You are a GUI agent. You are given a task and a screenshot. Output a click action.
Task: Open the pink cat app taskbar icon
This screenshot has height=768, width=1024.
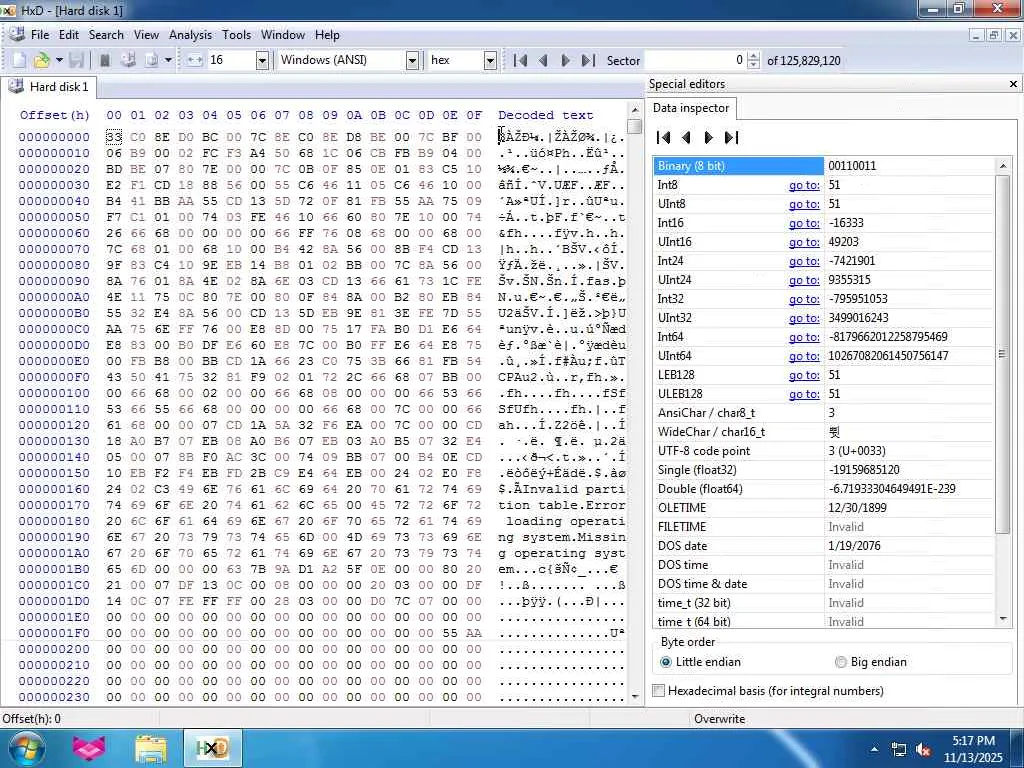pyautogui.click(x=89, y=748)
